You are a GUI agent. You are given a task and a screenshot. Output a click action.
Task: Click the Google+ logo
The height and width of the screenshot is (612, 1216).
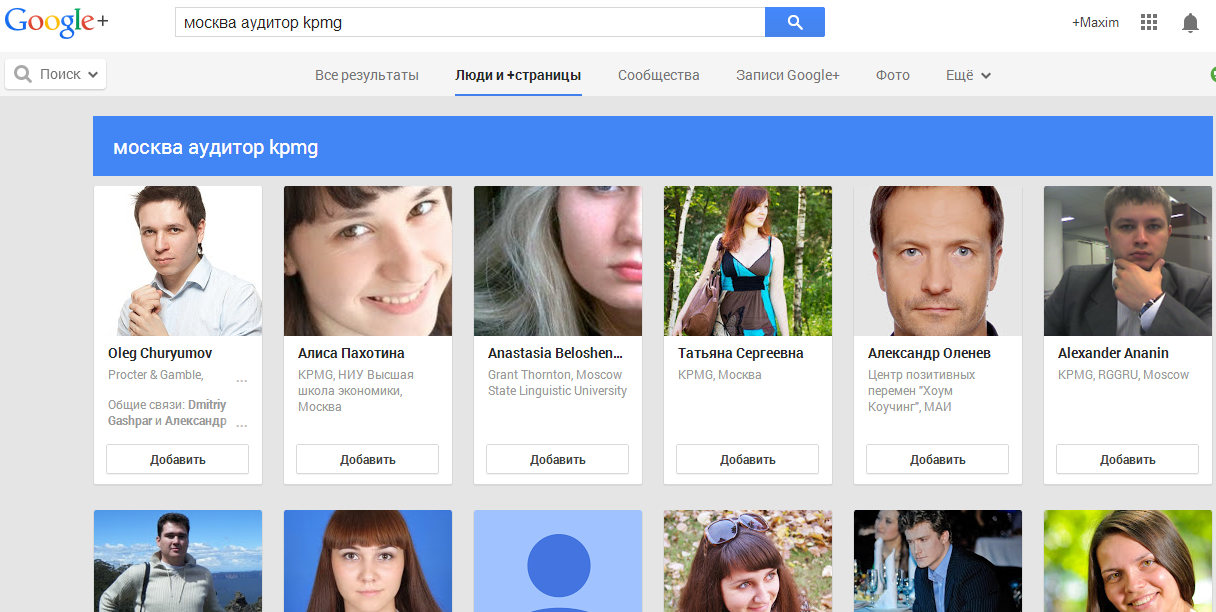pyautogui.click(x=57, y=23)
